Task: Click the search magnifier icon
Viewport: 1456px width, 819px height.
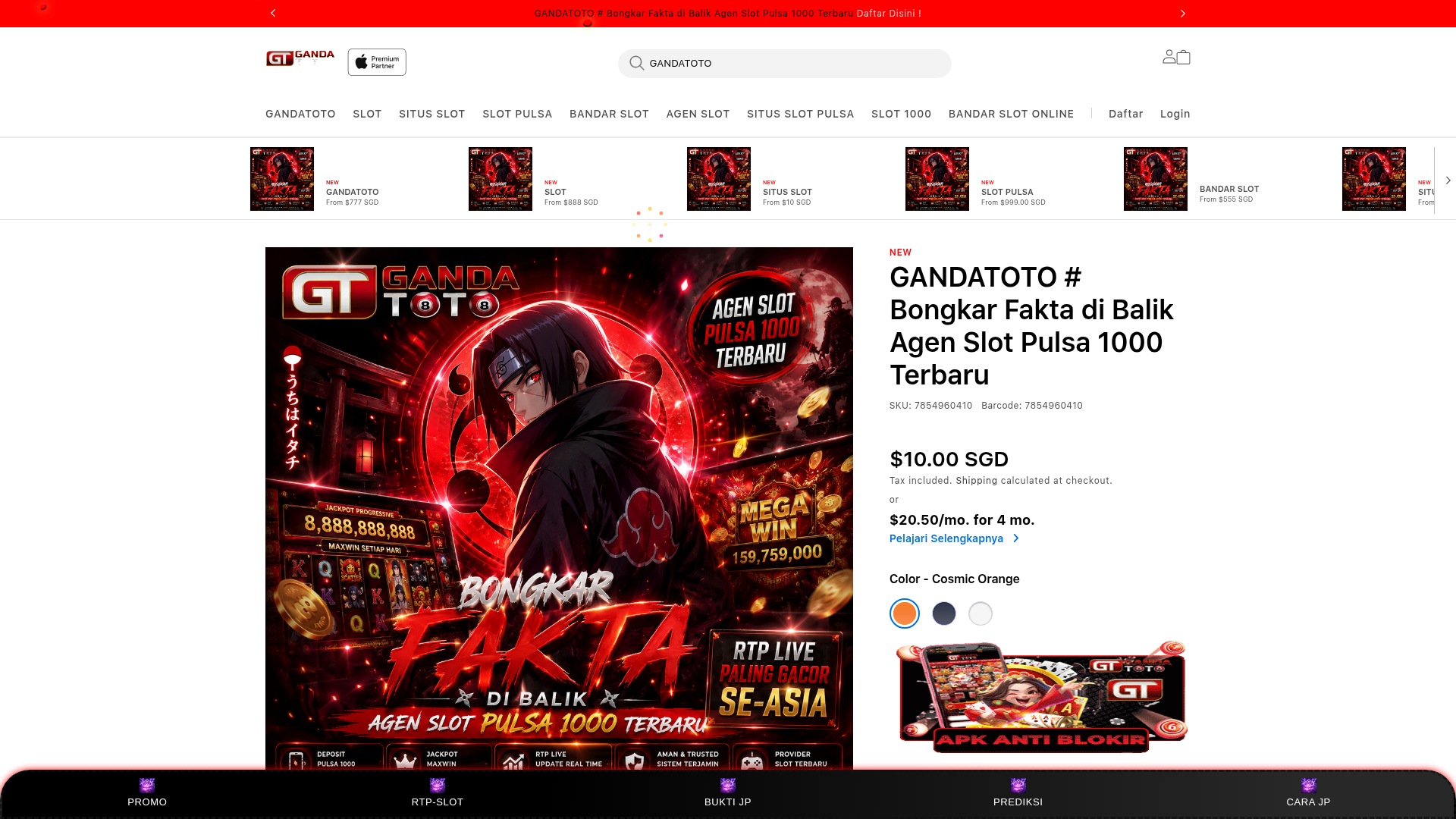Action: pos(636,64)
